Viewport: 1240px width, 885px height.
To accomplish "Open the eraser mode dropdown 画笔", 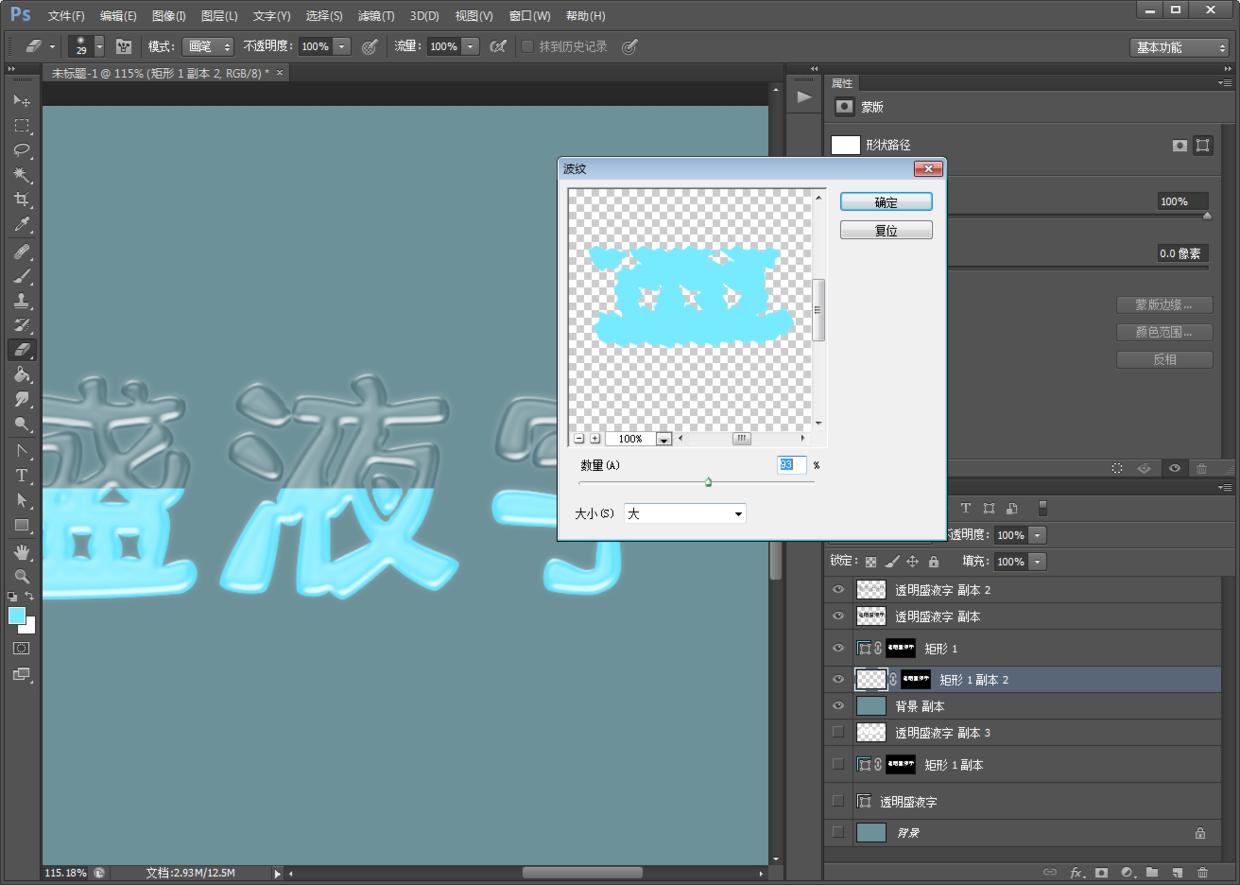I will click(x=208, y=47).
